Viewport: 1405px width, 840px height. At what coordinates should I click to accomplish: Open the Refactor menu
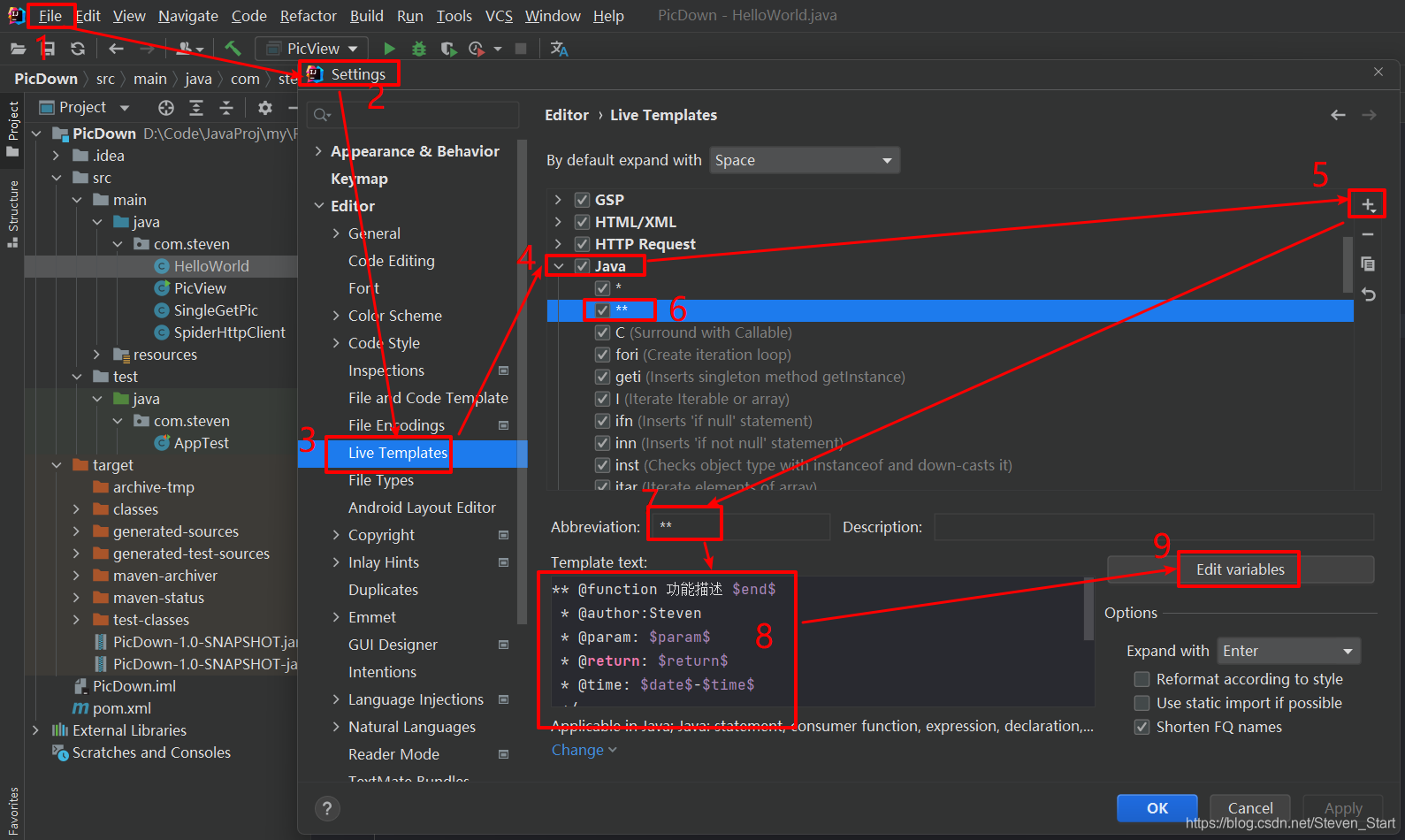click(309, 16)
